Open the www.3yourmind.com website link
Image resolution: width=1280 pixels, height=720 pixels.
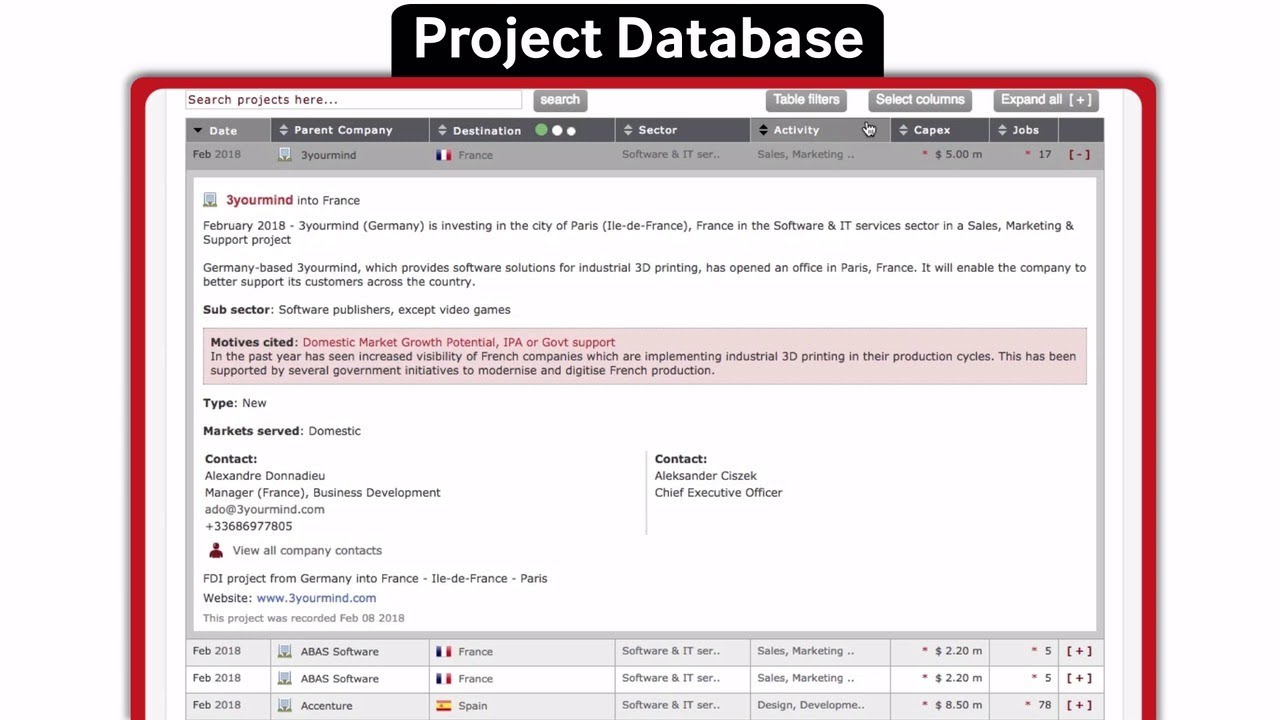(x=316, y=598)
